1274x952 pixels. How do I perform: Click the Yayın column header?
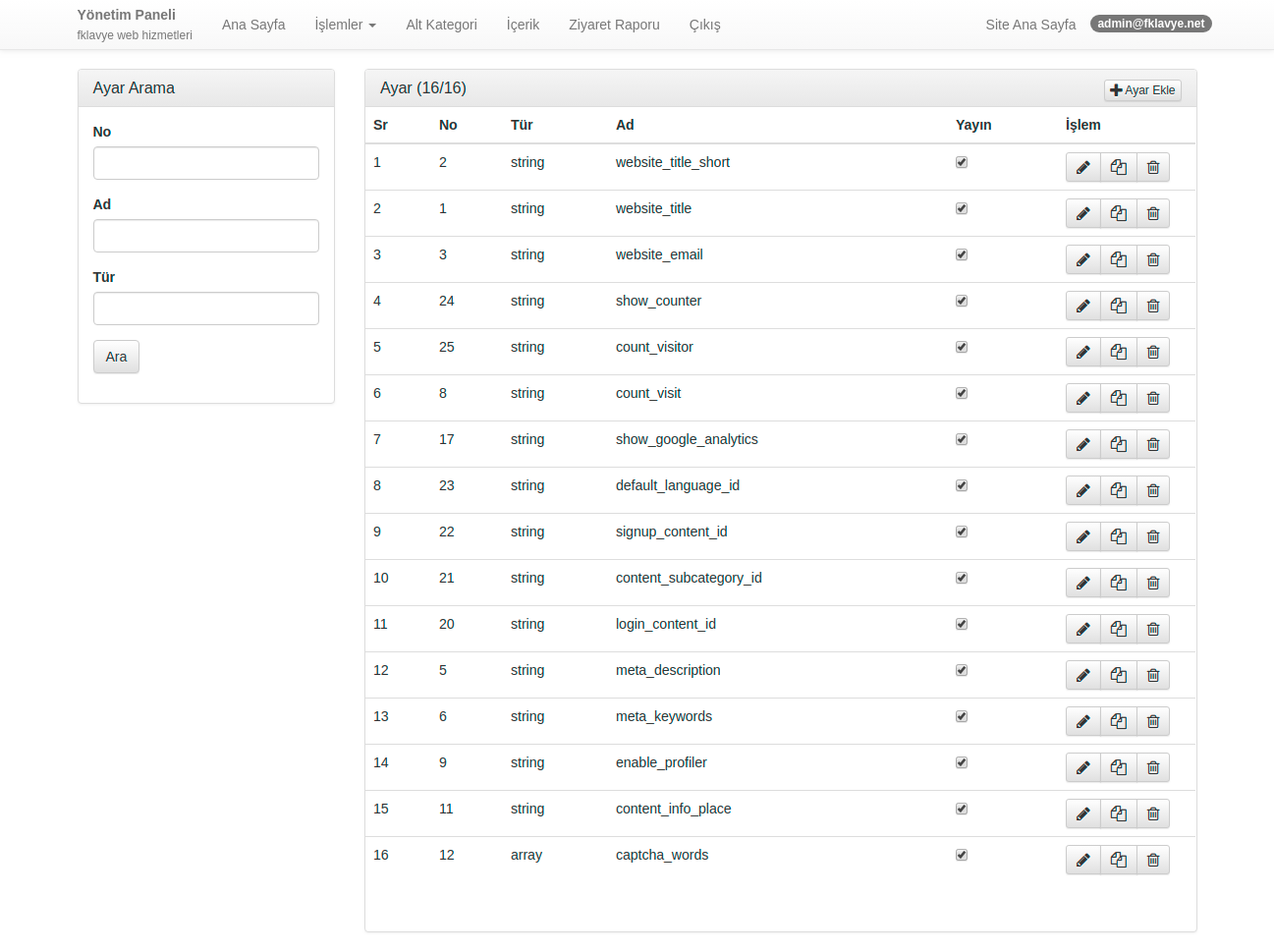coord(973,125)
